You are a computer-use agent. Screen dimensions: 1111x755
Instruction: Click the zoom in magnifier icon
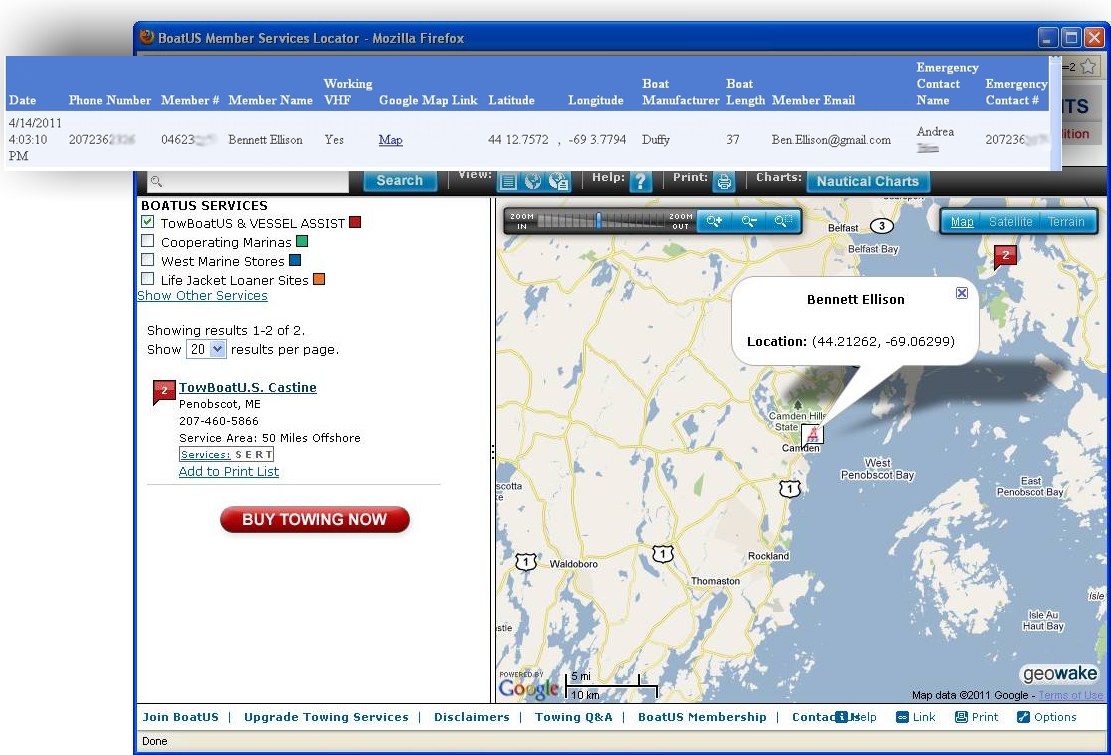[714, 222]
